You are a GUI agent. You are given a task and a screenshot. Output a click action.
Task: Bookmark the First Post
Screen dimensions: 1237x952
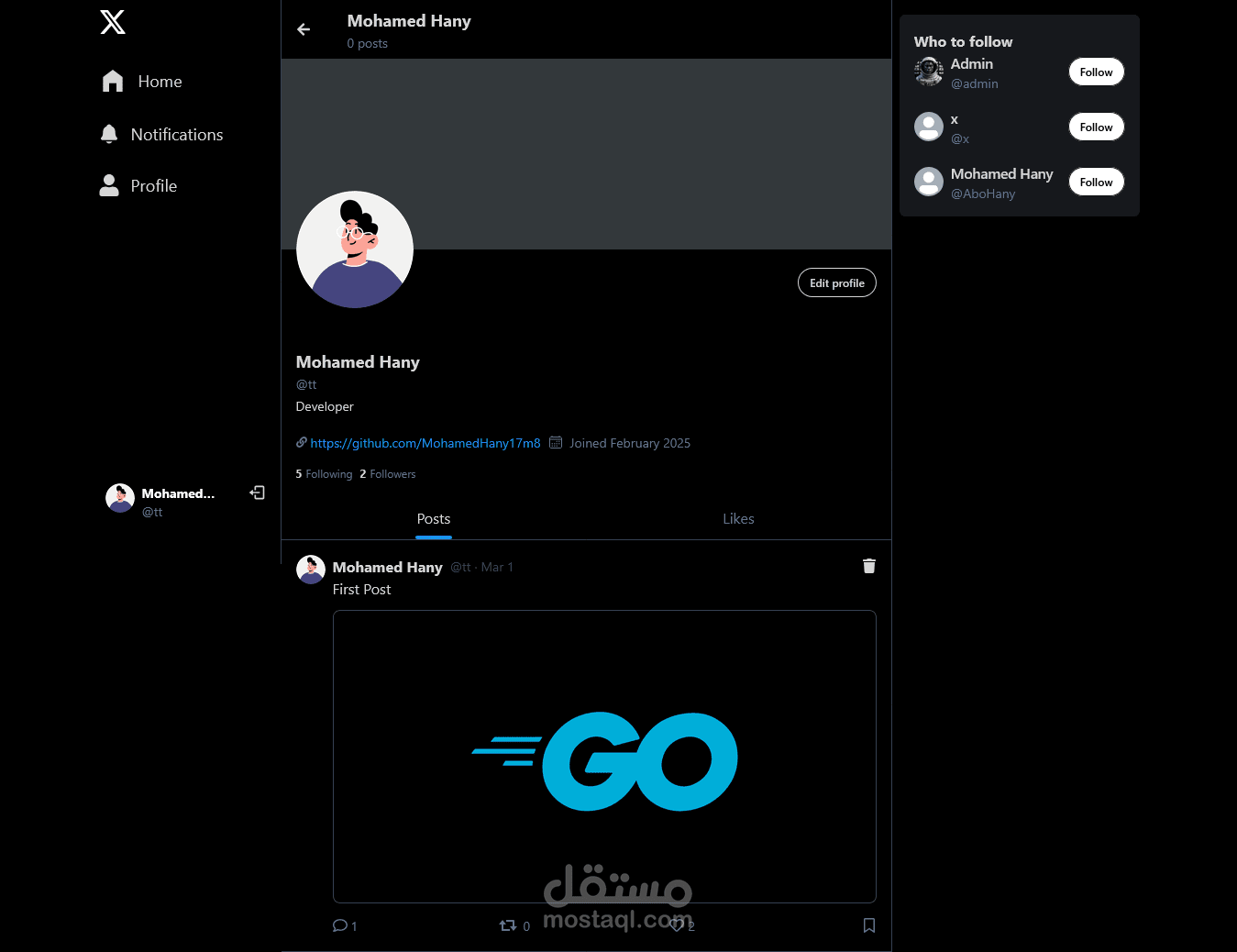pos(869,925)
